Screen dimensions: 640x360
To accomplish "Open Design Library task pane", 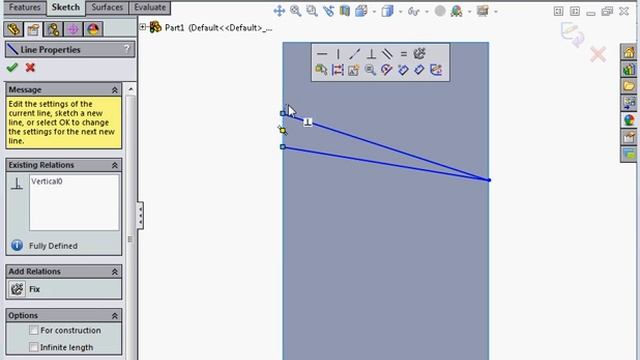I will pos(629,69).
